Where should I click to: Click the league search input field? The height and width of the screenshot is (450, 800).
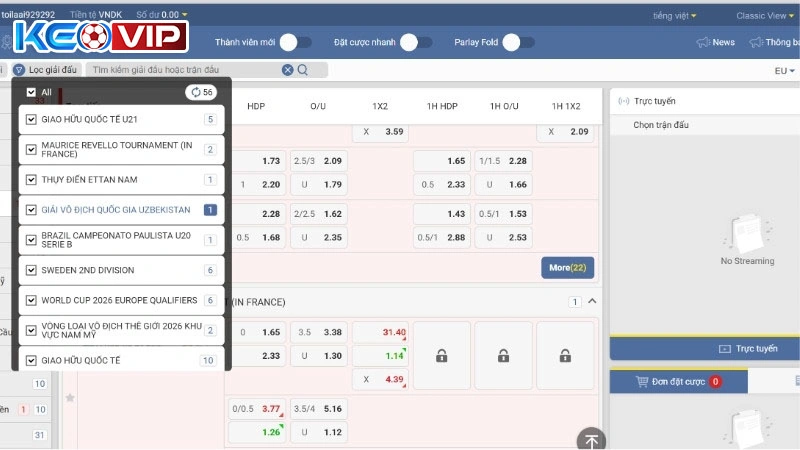(x=183, y=70)
